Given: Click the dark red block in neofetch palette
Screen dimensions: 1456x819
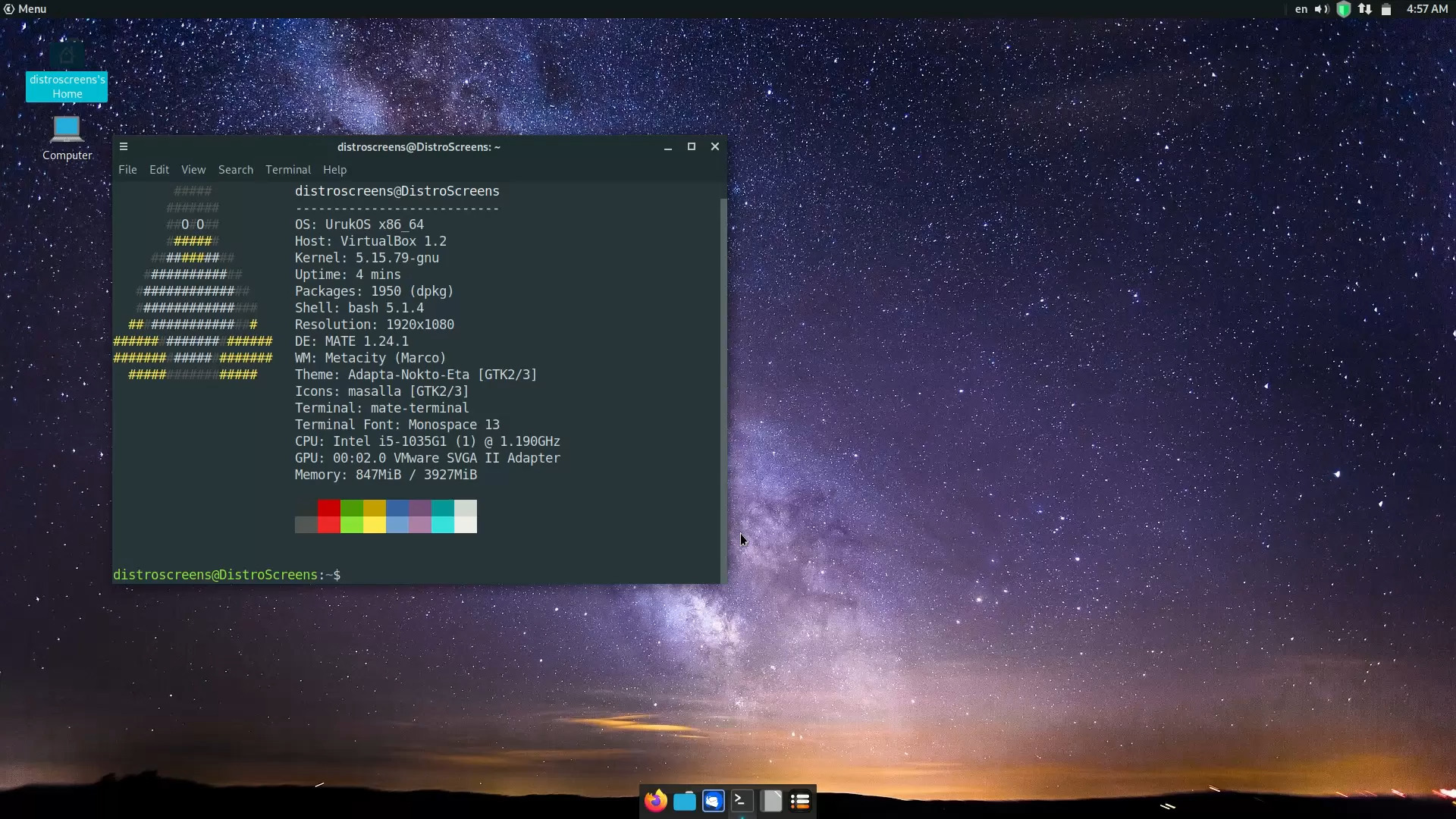Looking at the screenshot, I should (329, 508).
